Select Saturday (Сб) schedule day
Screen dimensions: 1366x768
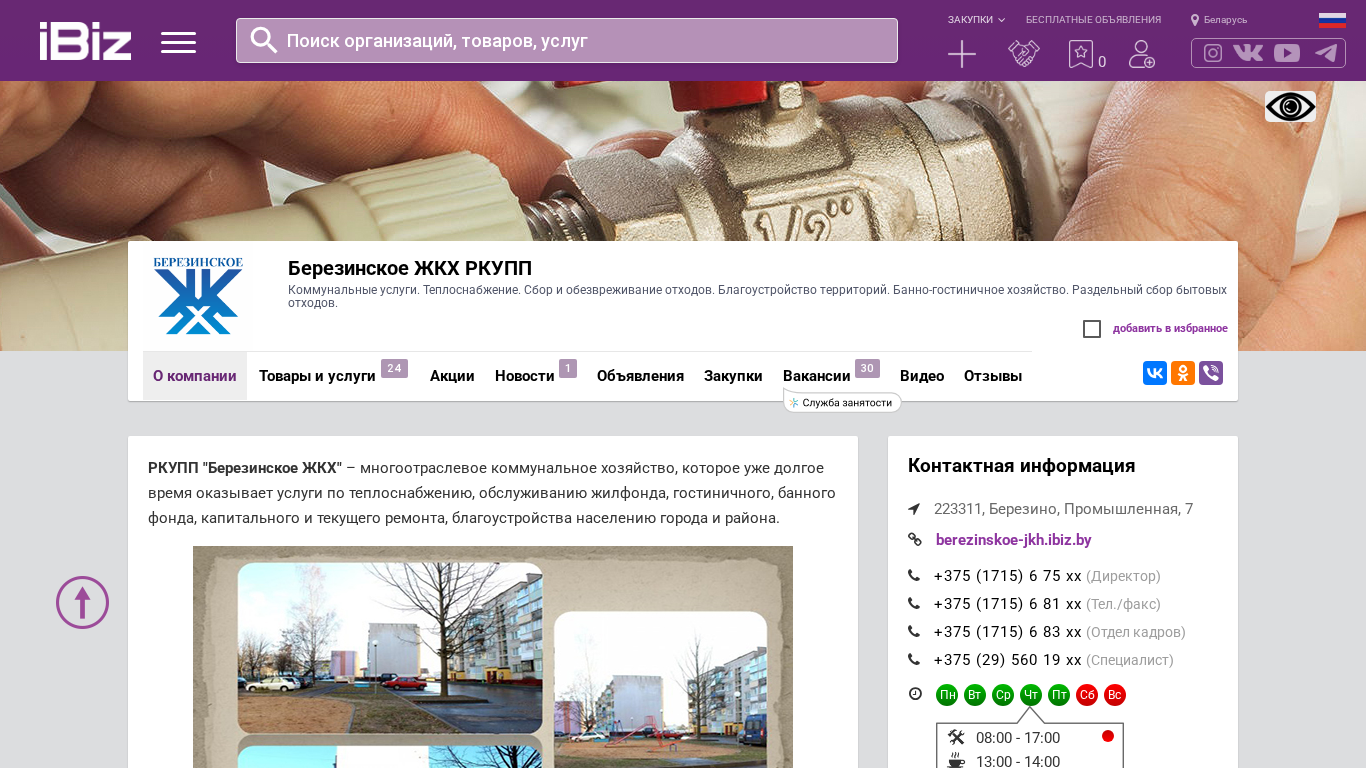(x=1087, y=695)
